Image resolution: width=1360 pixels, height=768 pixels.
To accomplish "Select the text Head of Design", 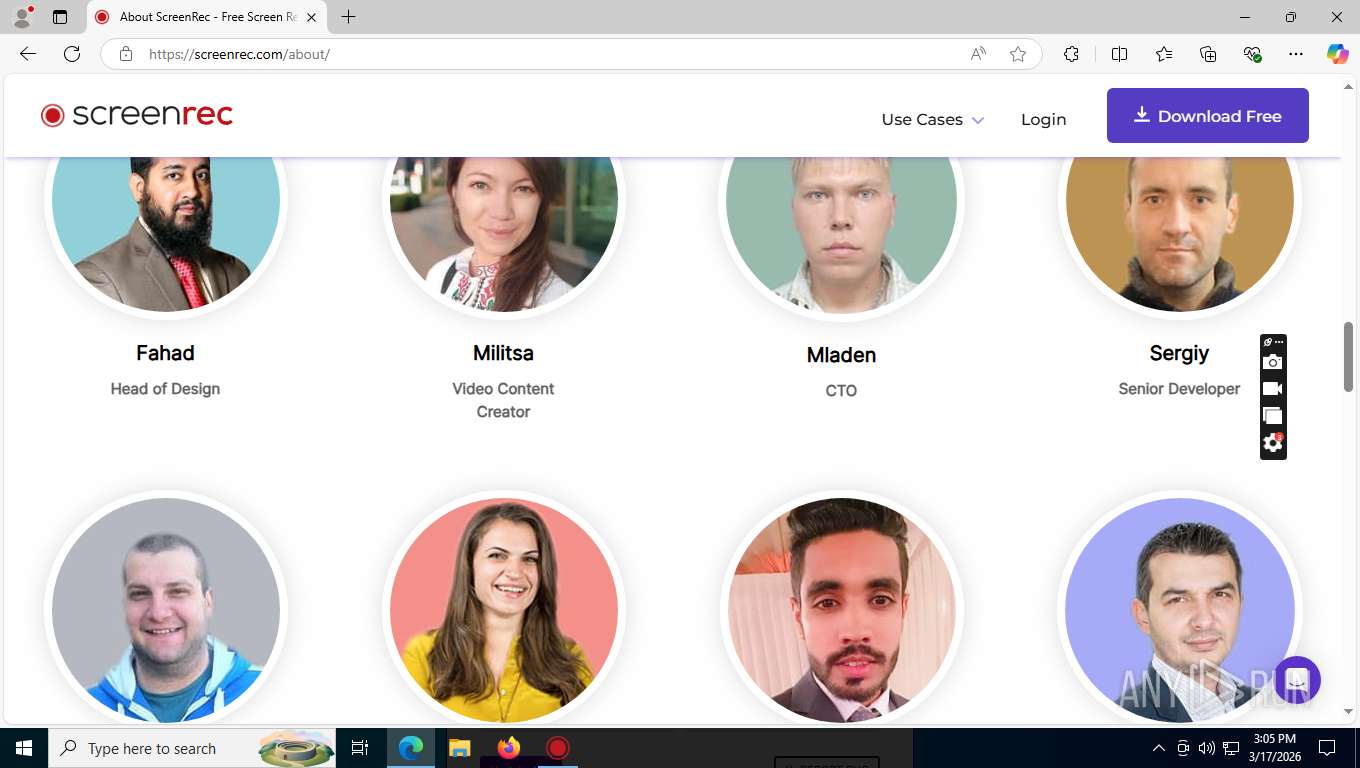I will [x=165, y=389].
